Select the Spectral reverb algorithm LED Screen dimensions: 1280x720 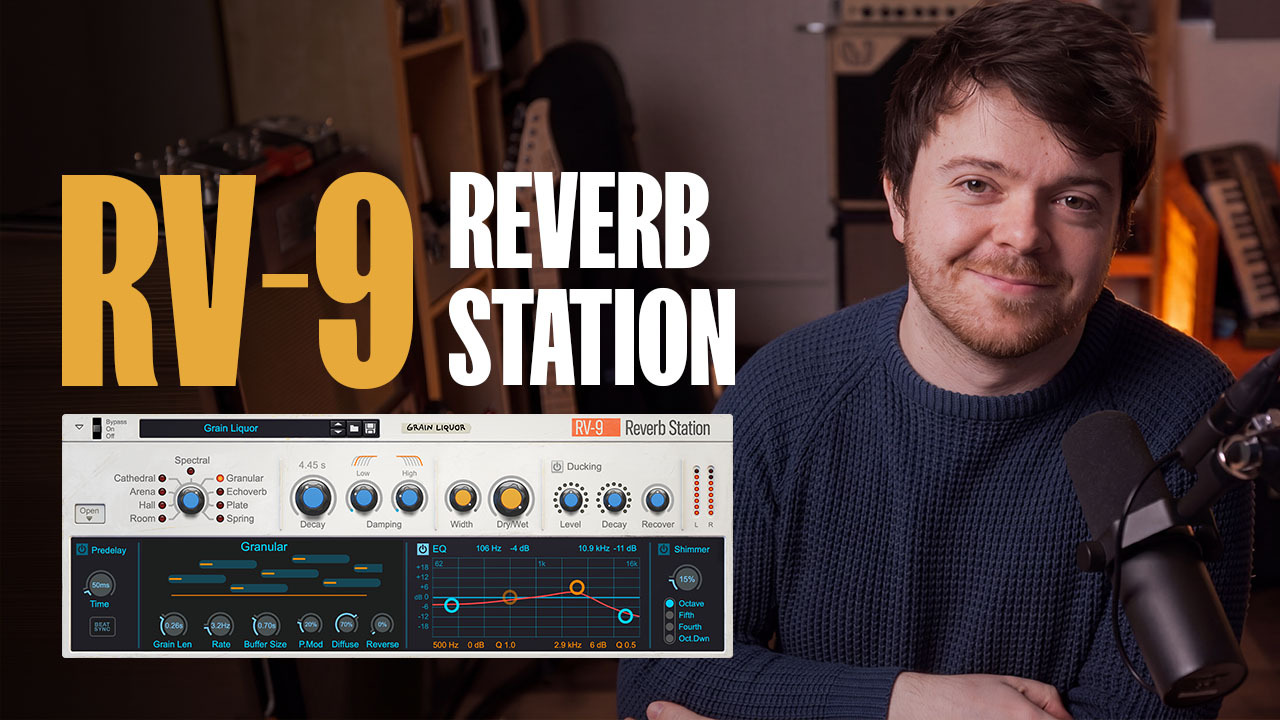[191, 471]
